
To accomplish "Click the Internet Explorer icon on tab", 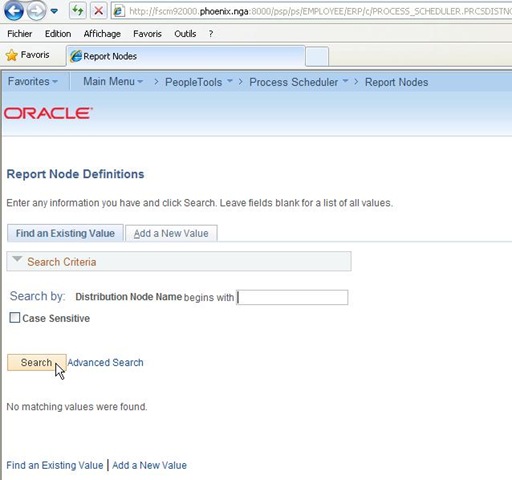I will tap(76, 56).
